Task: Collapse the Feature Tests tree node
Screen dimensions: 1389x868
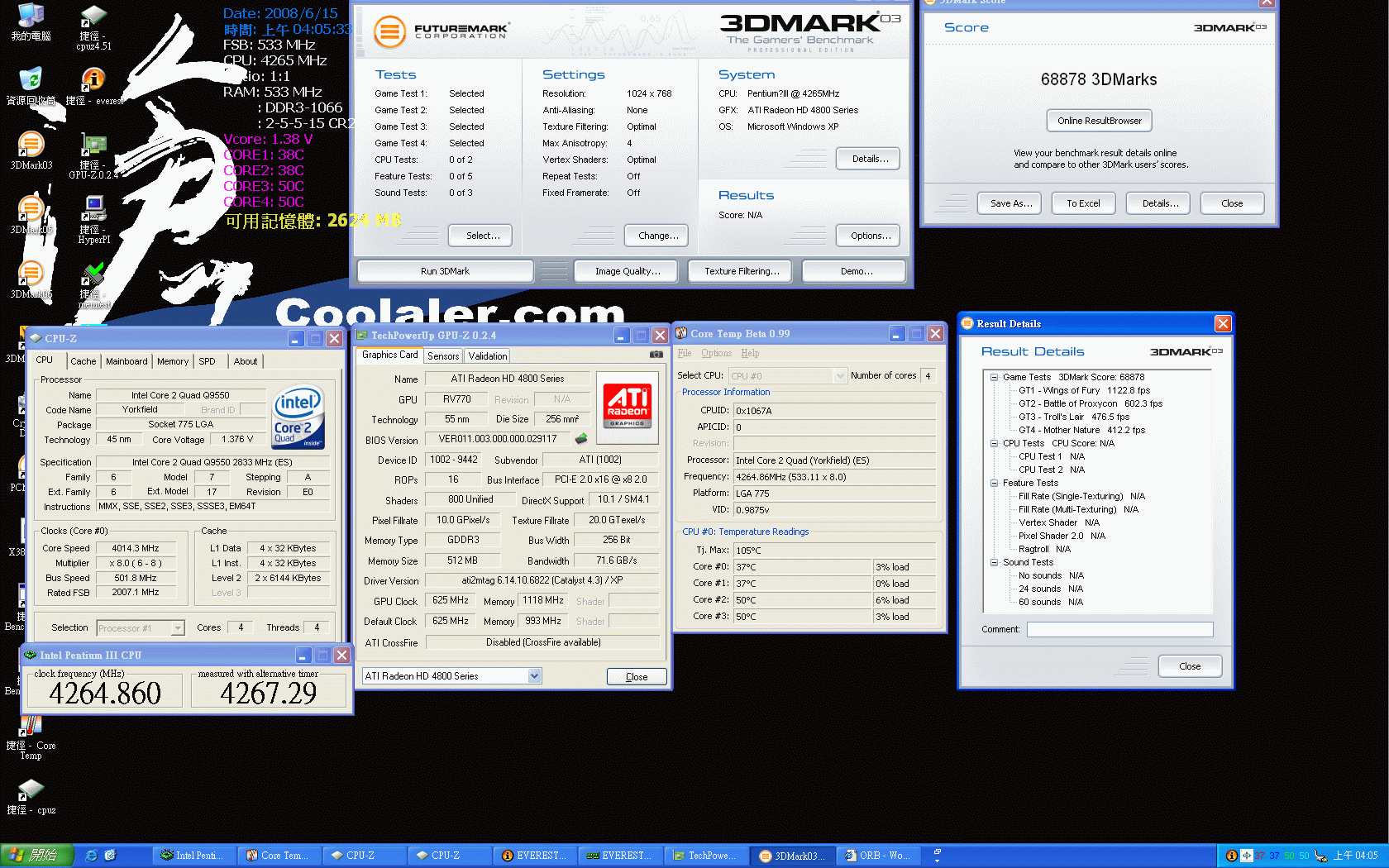Action: coord(995,483)
